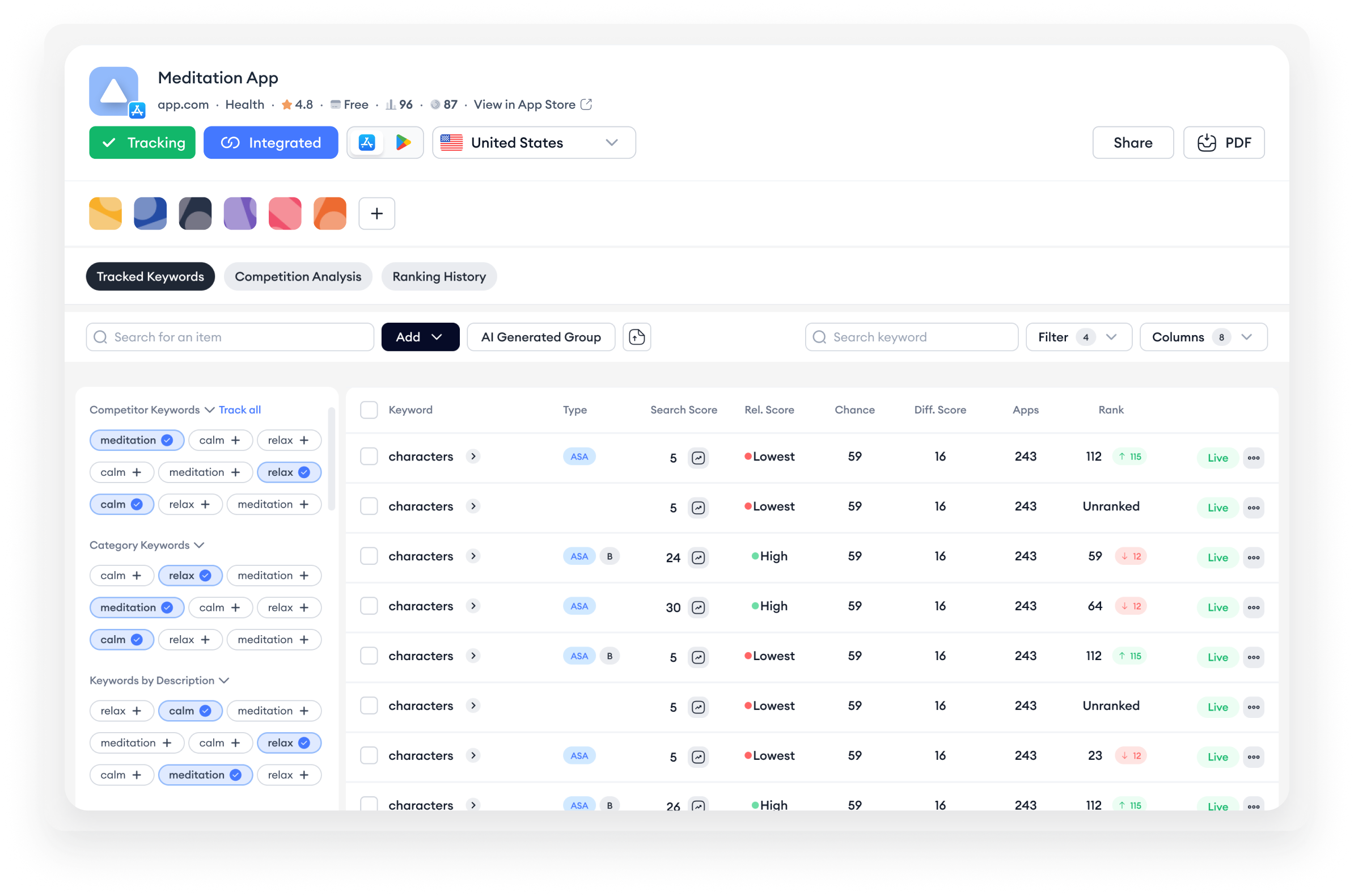Untrack the calm chip in Competitor Keywords third row

(x=121, y=505)
